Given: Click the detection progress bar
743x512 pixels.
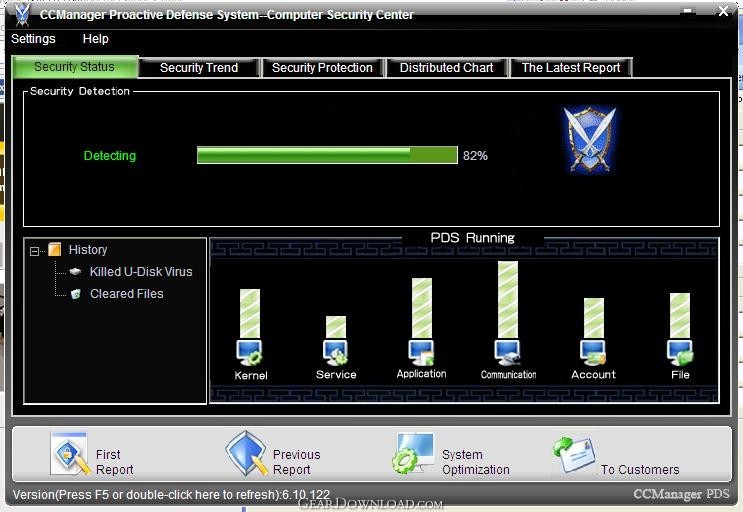Looking at the screenshot, I should pyautogui.click(x=327, y=155).
